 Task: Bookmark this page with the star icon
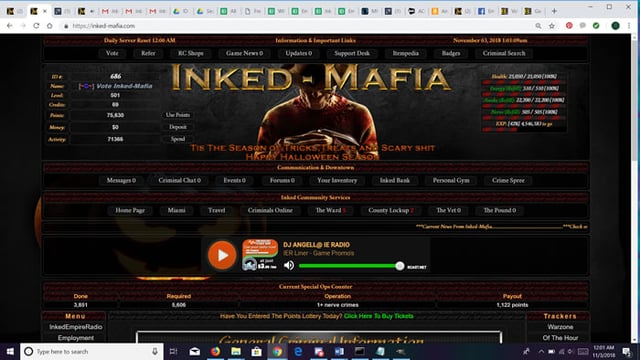[552, 26]
